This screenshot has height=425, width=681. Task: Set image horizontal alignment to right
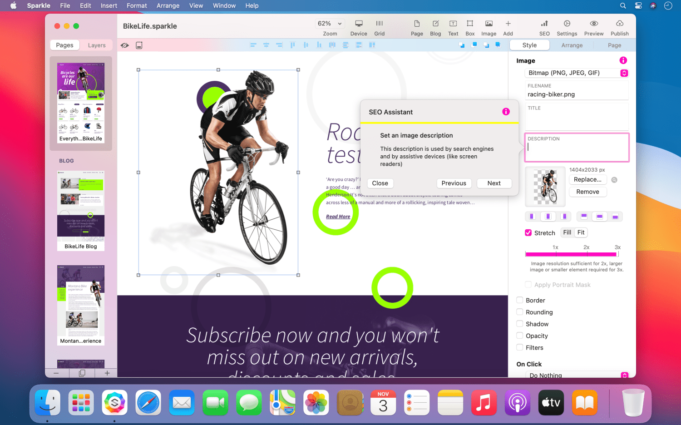pyautogui.click(x=564, y=216)
